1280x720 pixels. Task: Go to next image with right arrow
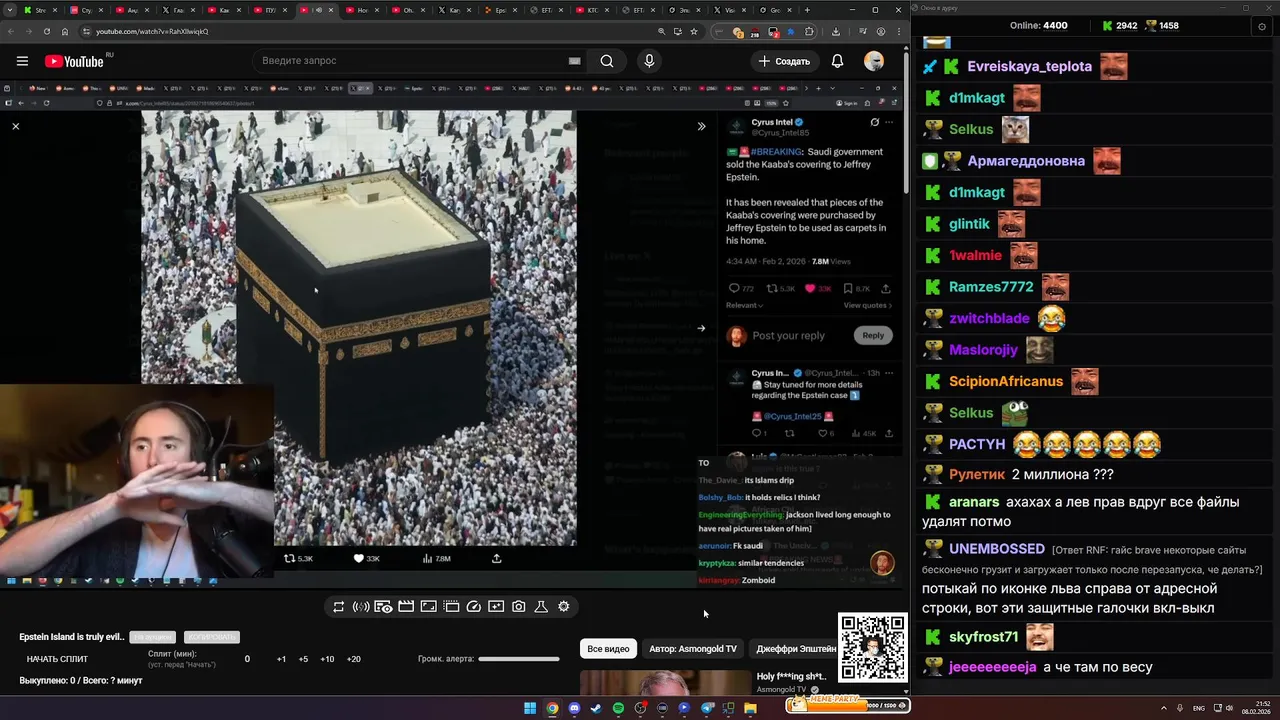tap(701, 328)
